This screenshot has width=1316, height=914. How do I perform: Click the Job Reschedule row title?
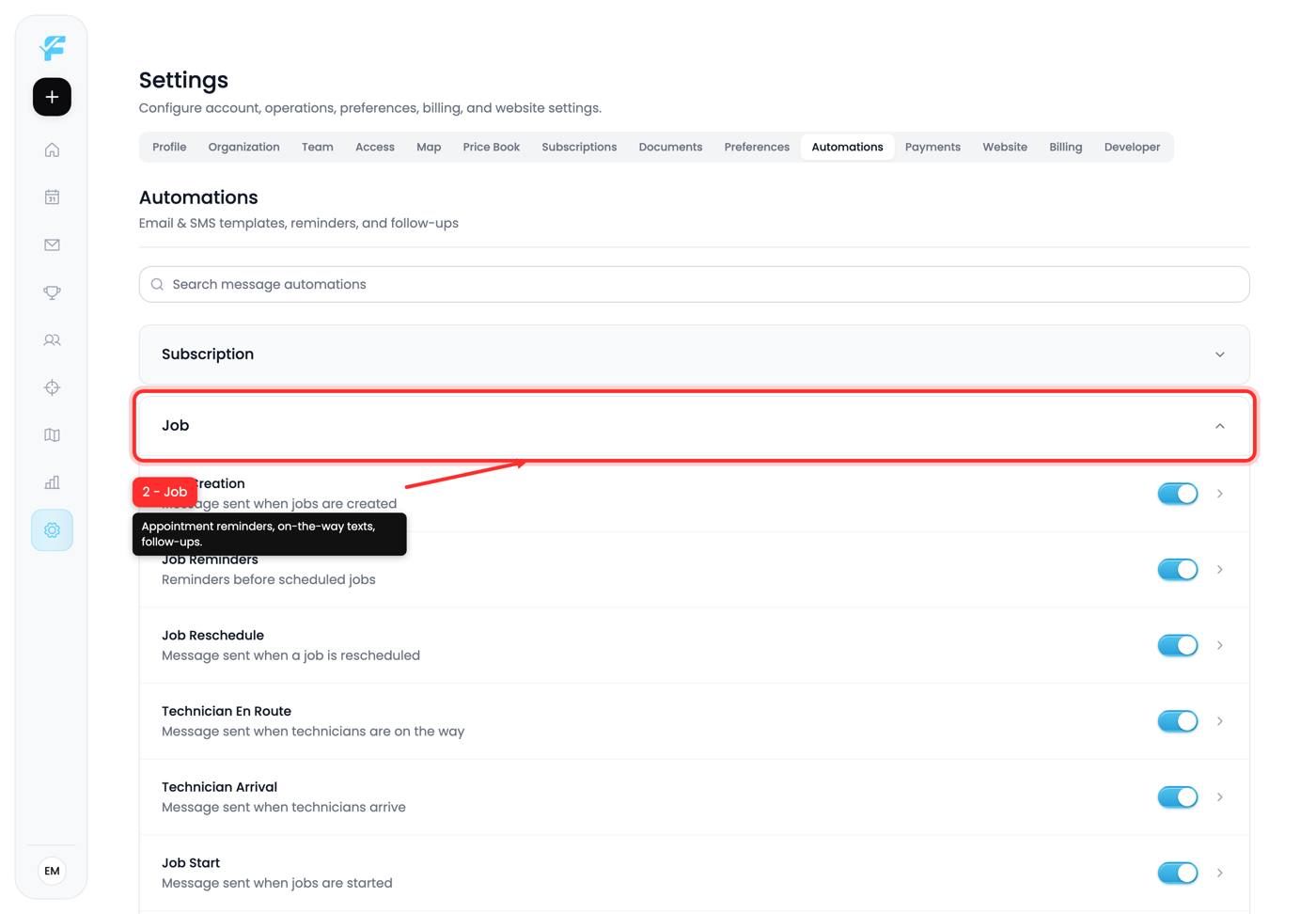pyautogui.click(x=212, y=635)
